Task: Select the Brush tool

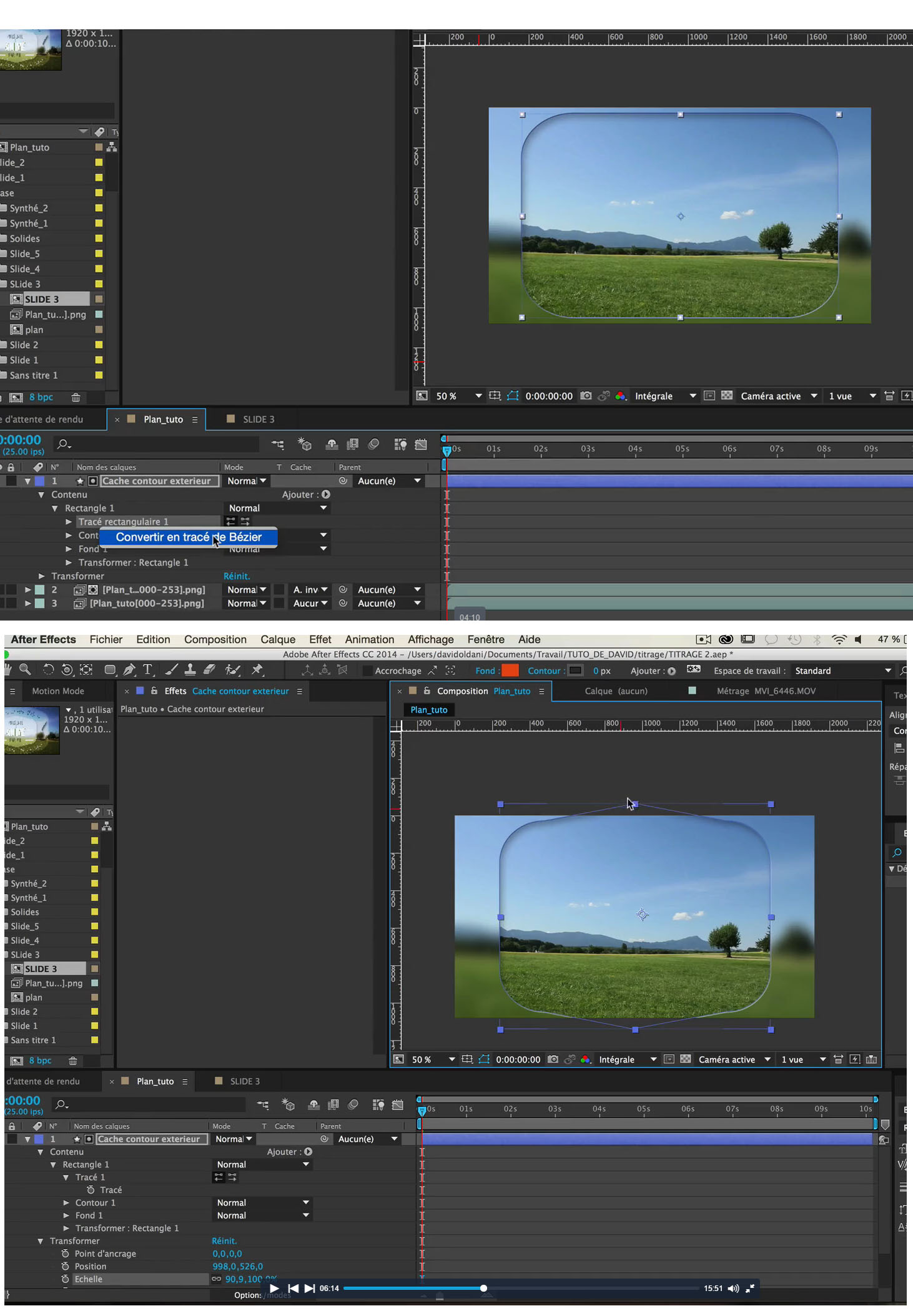Action: 171,670
